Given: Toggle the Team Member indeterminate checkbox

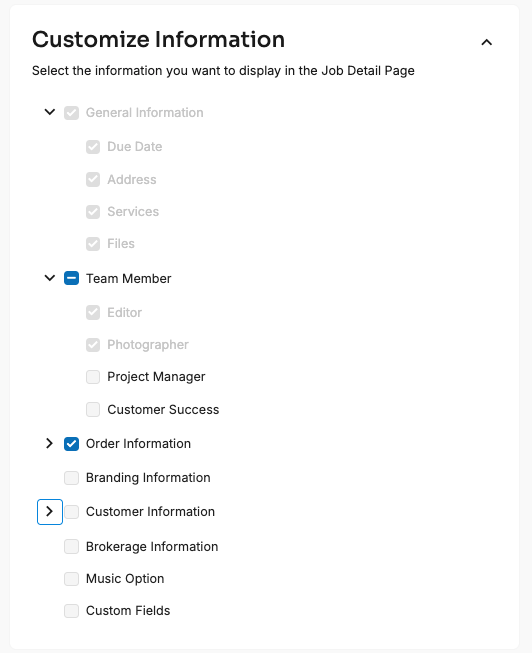Looking at the screenshot, I should 72,278.
